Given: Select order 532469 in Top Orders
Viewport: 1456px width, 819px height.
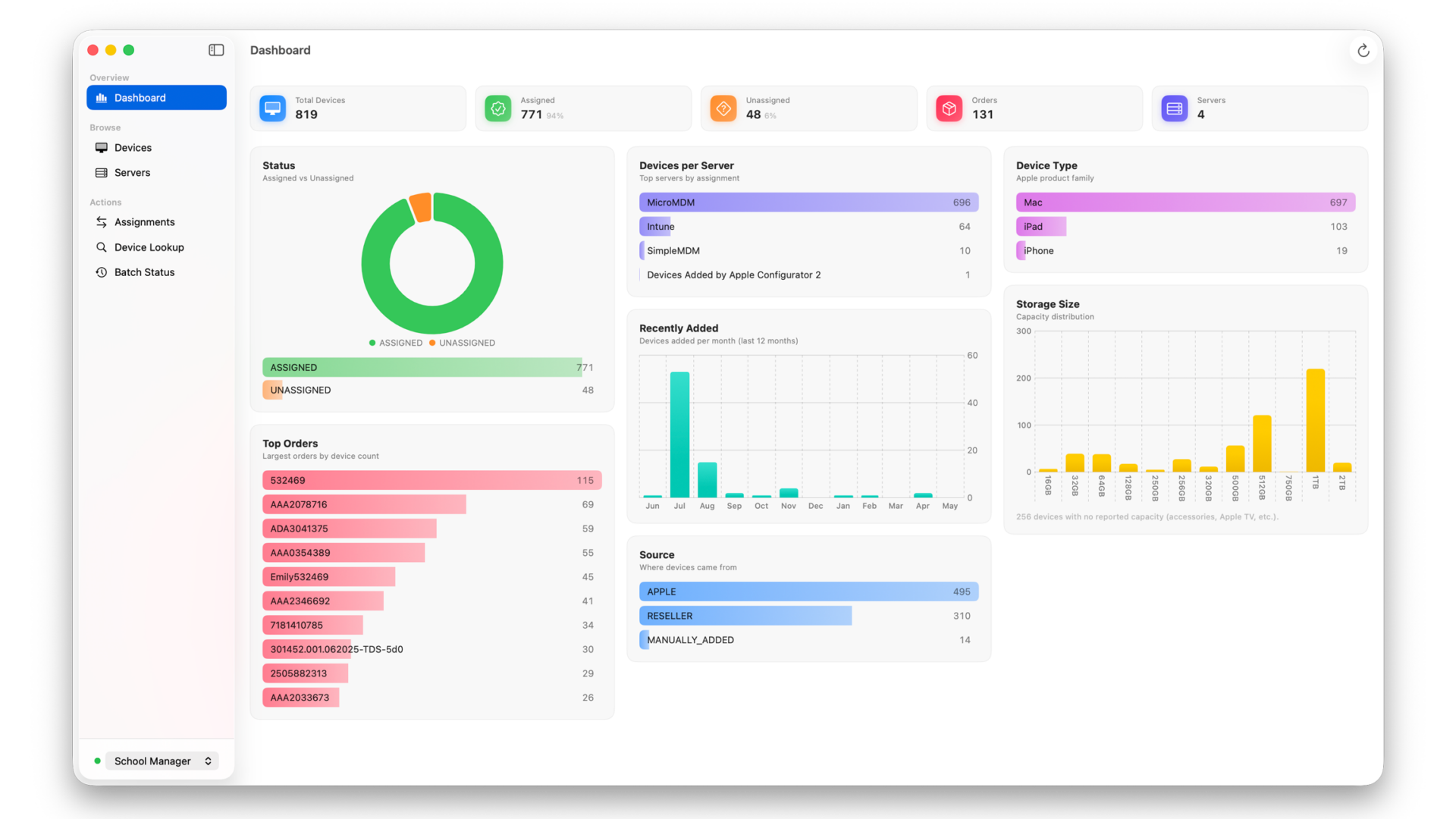Looking at the screenshot, I should [x=431, y=481].
